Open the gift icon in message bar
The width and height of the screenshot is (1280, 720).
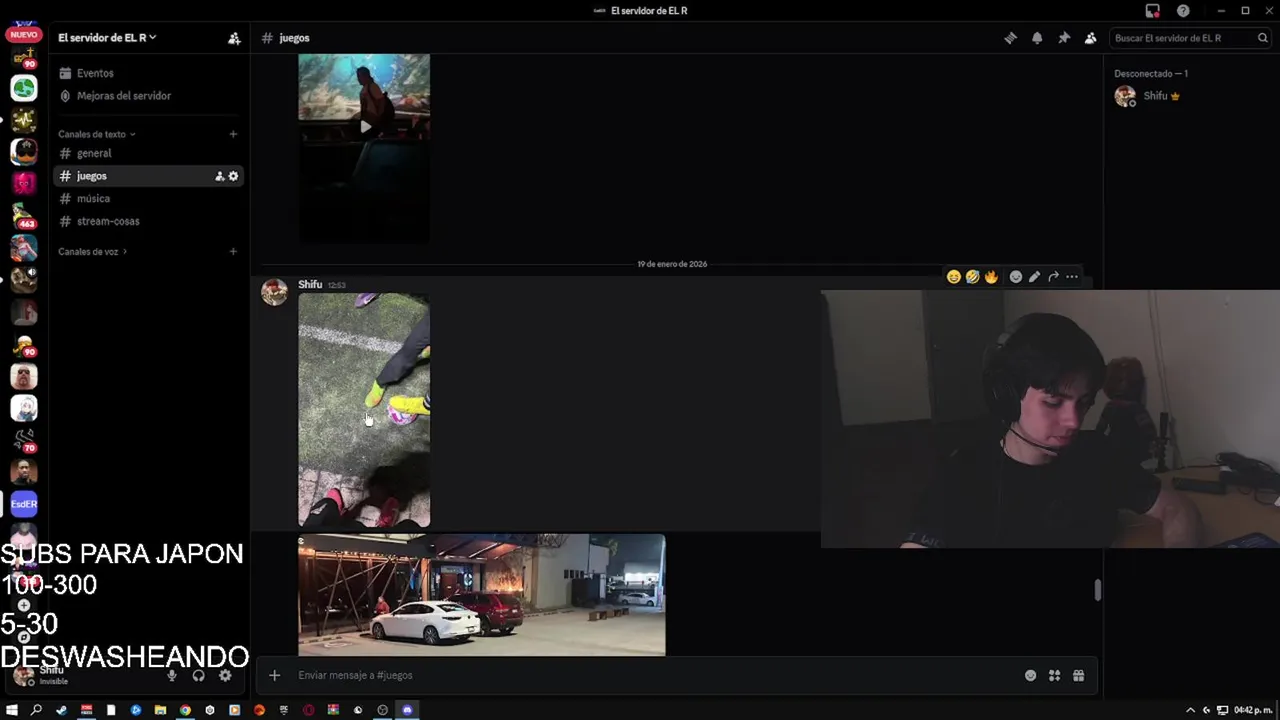tap(1078, 676)
